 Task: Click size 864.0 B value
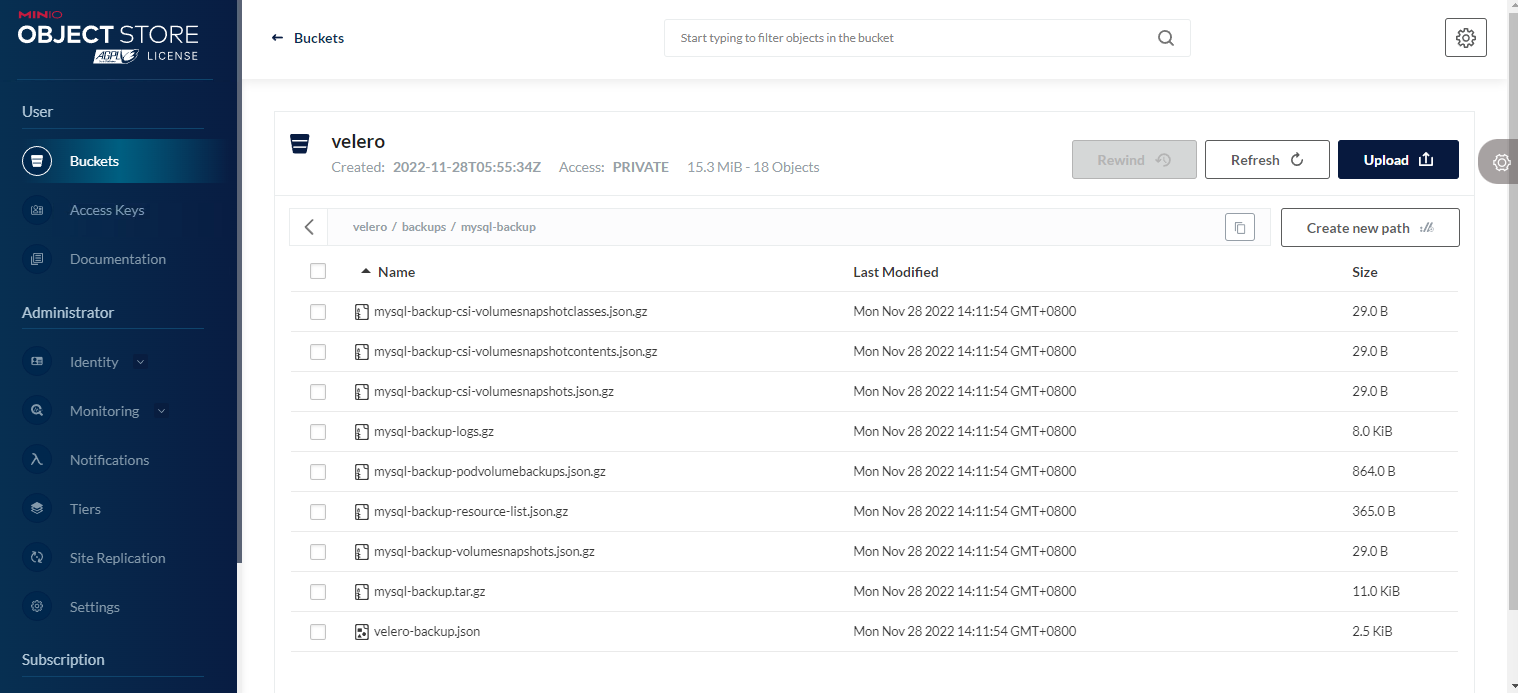(1374, 472)
